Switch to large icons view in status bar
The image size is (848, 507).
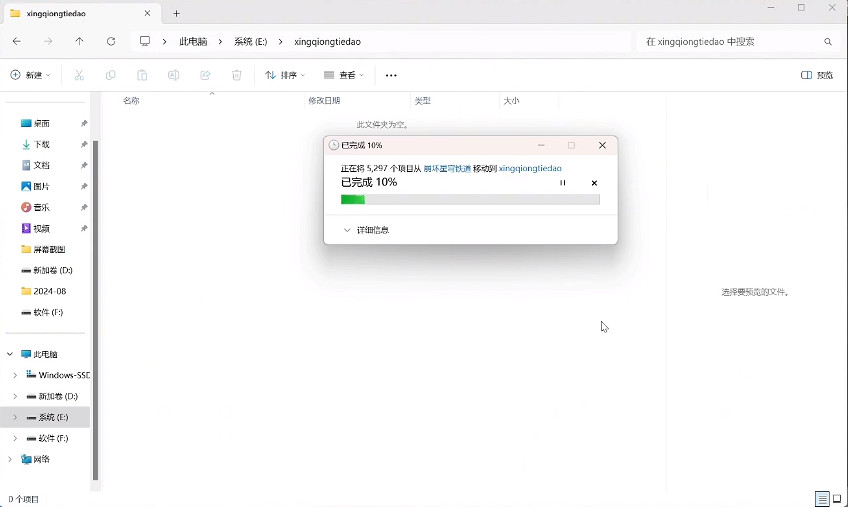click(837, 498)
